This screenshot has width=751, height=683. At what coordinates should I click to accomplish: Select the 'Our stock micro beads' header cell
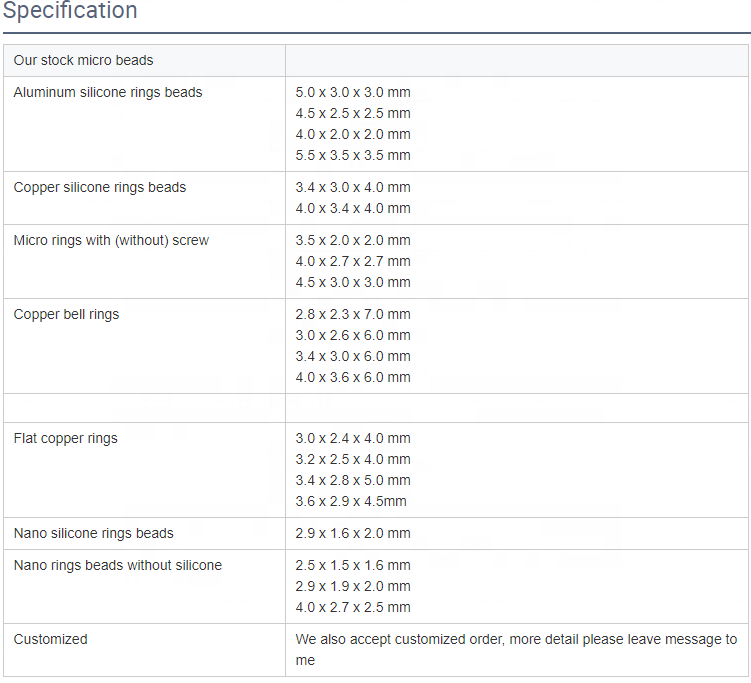click(x=84, y=60)
